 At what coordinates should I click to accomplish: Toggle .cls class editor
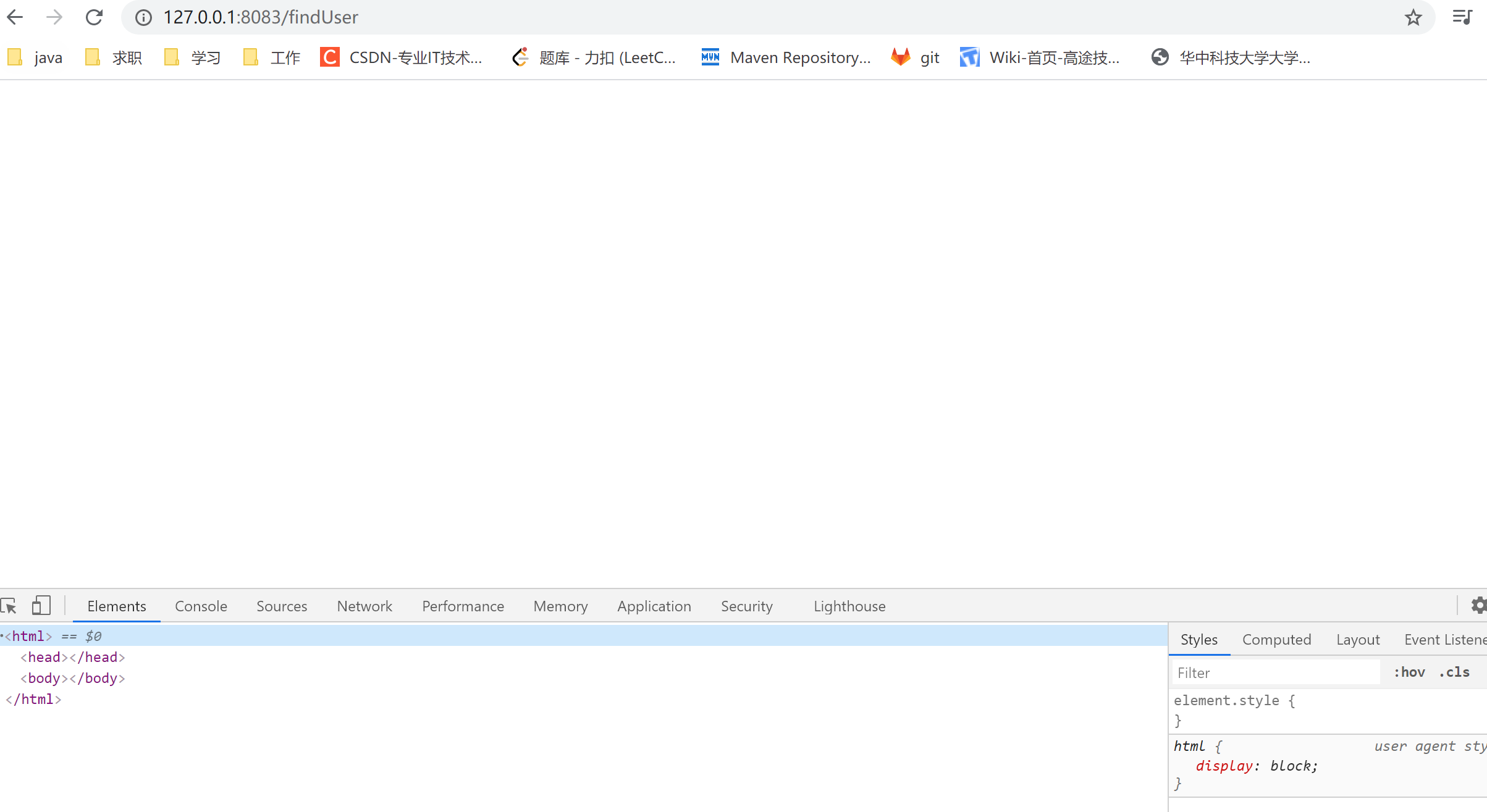pyautogui.click(x=1455, y=672)
